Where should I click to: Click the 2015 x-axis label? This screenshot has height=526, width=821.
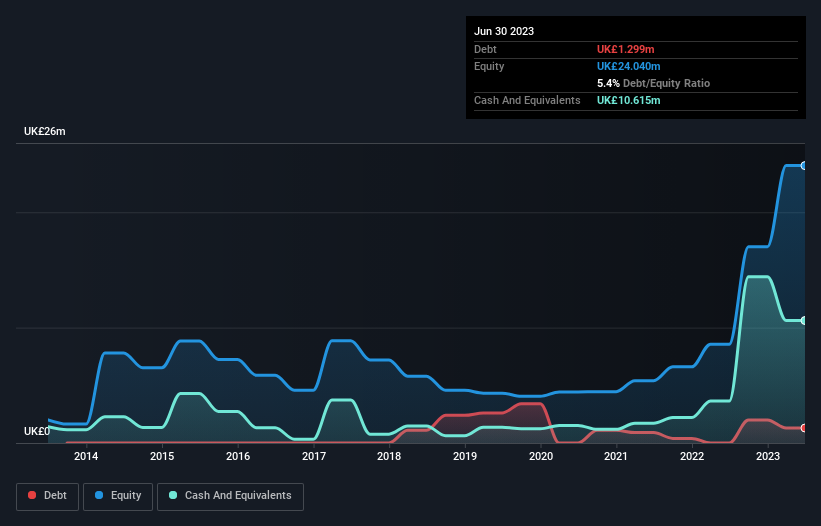tap(162, 456)
